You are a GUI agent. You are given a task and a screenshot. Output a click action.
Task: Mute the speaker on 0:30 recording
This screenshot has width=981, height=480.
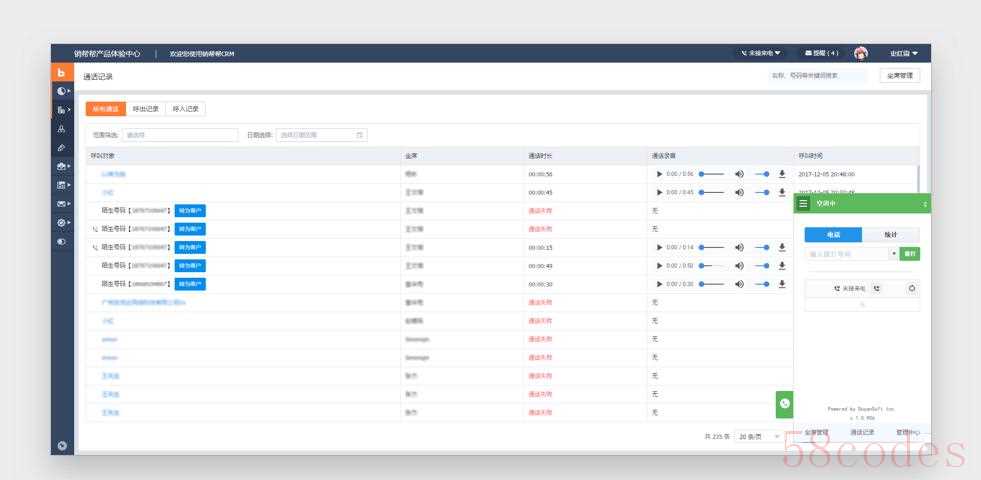pyautogui.click(x=740, y=284)
